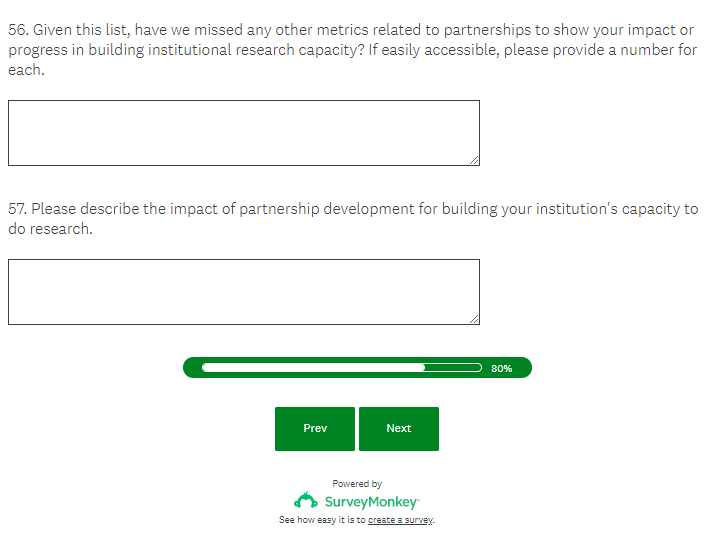The image size is (719, 538).
Task: Grab question 56 text box resize handle
Action: (474, 160)
